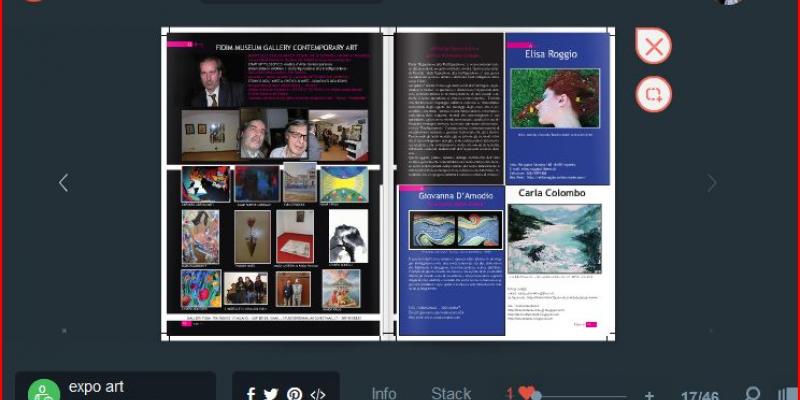800x400 pixels.
Task: Select the Giovanna D'Amodio artwork image
Action: click(456, 230)
